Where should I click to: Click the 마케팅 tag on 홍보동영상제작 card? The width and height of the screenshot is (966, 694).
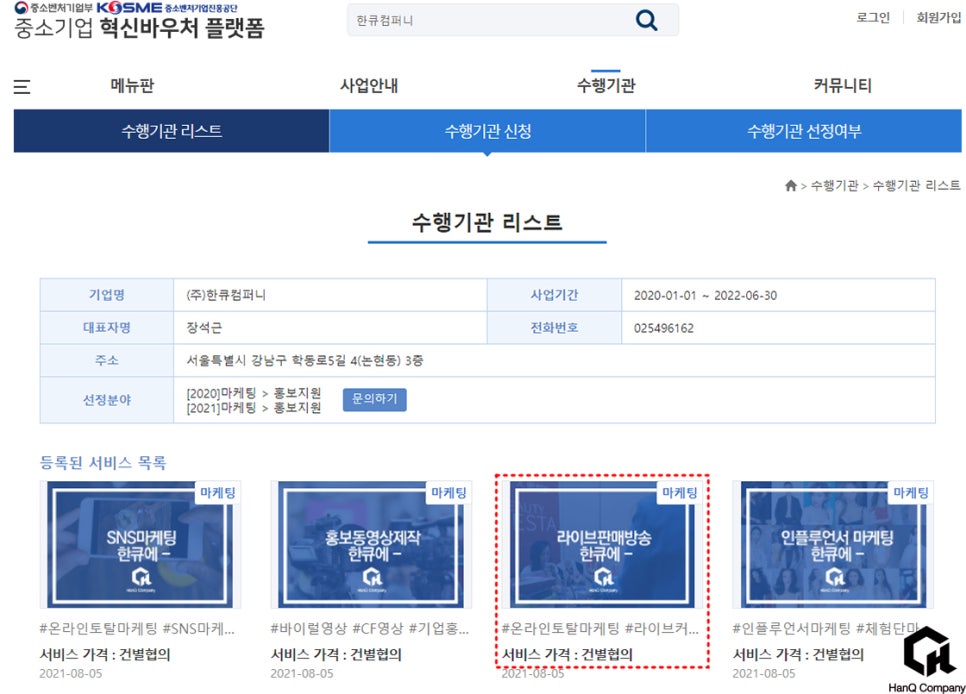(448, 493)
